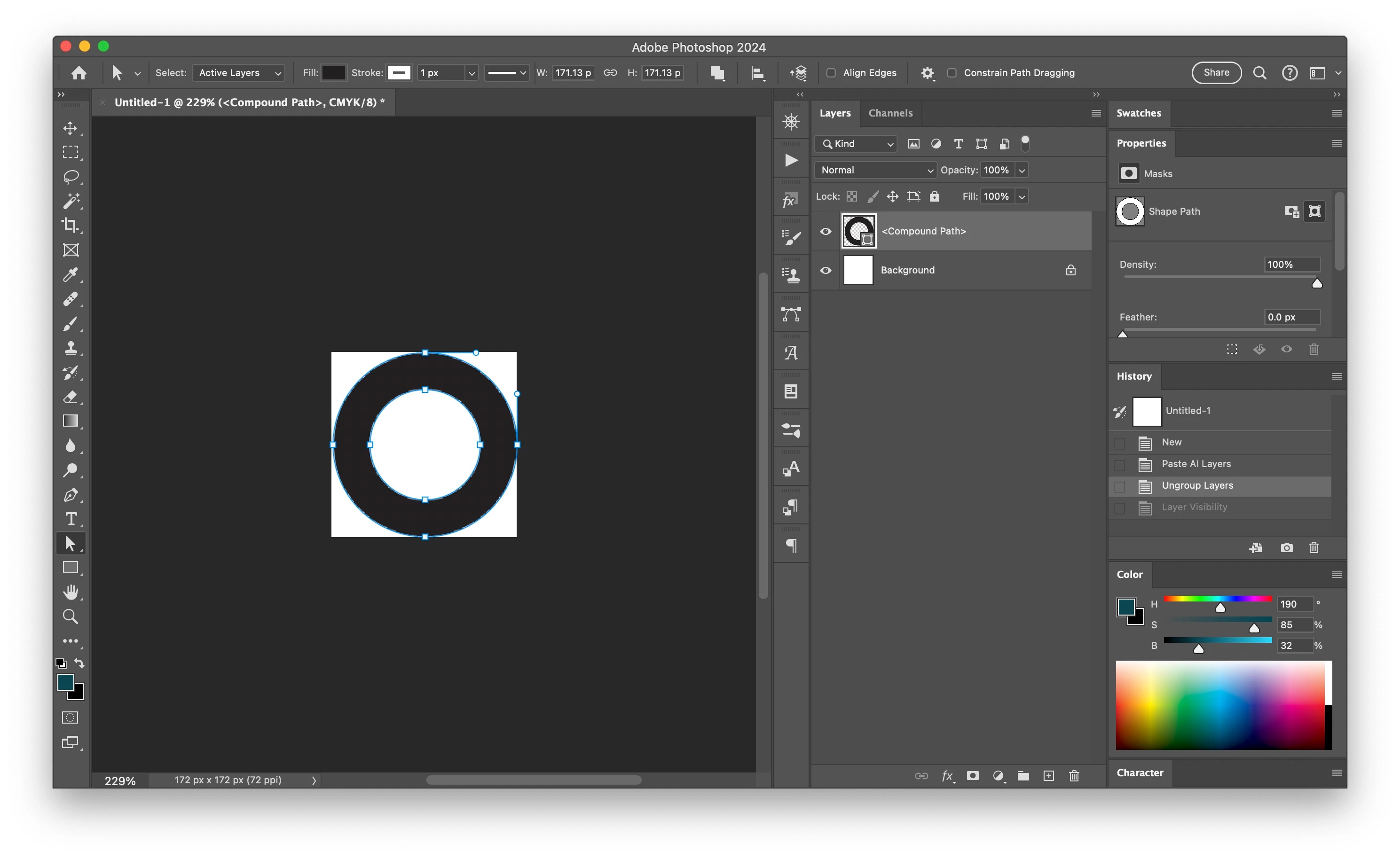This screenshot has height=858, width=1400.
Task: Click the Fill color swatch in options bar
Action: pyautogui.click(x=333, y=73)
